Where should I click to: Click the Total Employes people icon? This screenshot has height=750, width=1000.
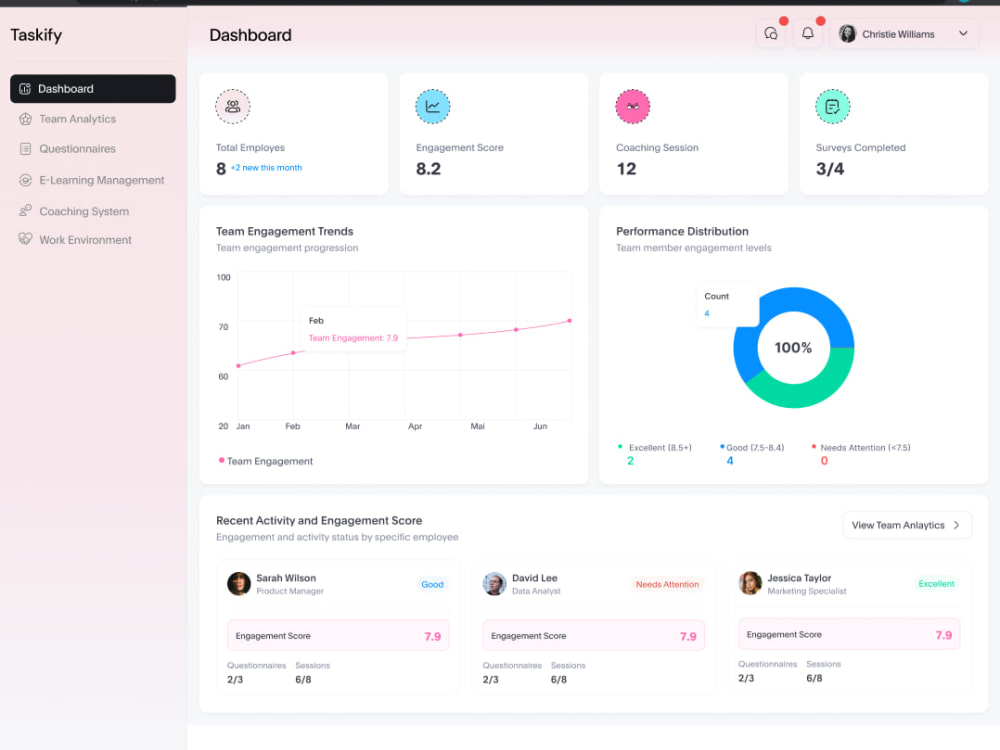[233, 107]
